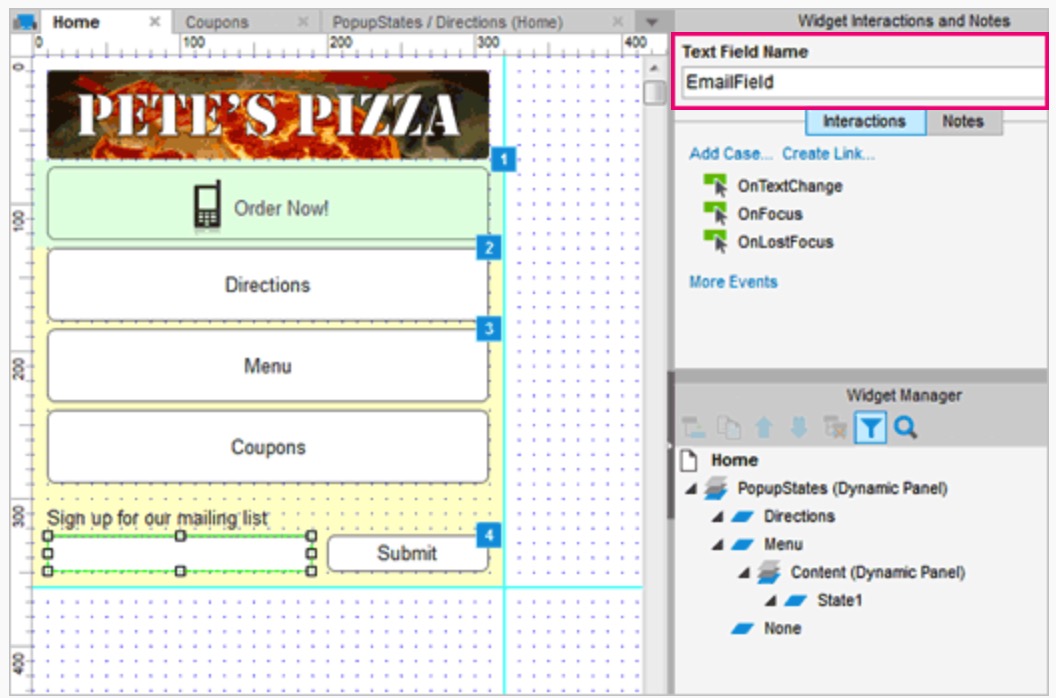The height and width of the screenshot is (698, 1056).
Task: Select the email text field on the canvas
Action: click(180, 553)
